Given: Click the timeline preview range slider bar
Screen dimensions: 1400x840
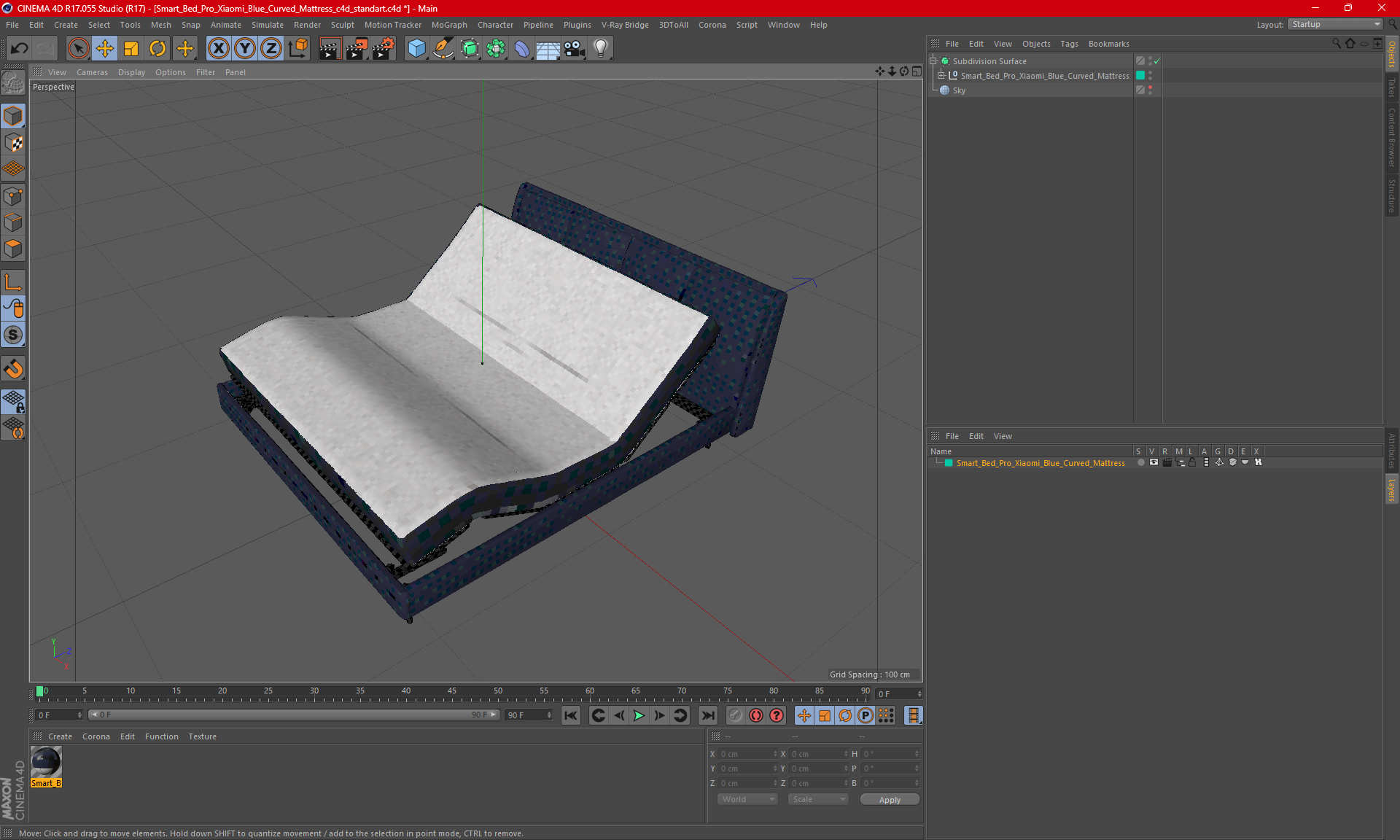Looking at the screenshot, I should (294, 715).
